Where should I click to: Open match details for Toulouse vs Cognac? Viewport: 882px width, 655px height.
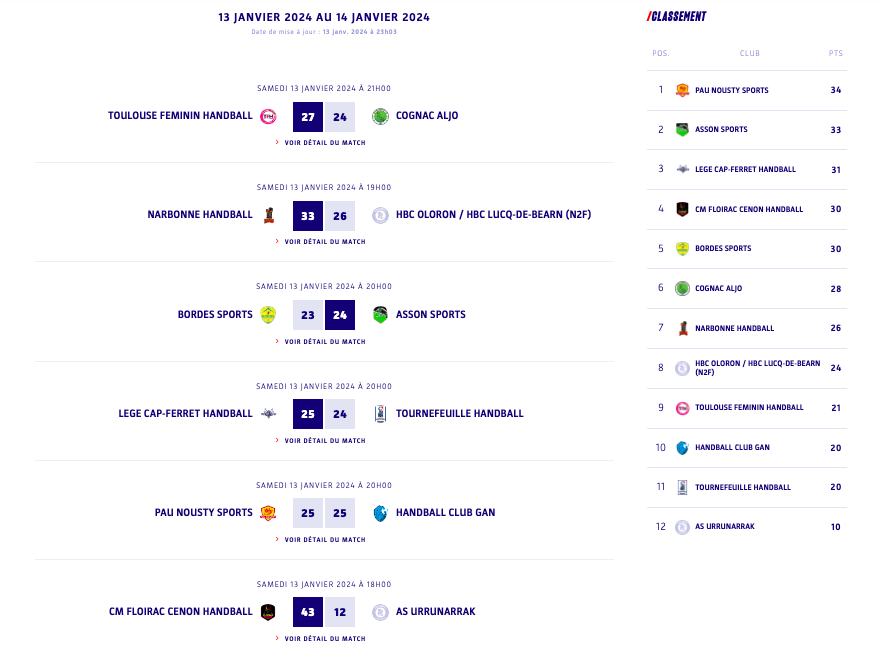coord(324,143)
